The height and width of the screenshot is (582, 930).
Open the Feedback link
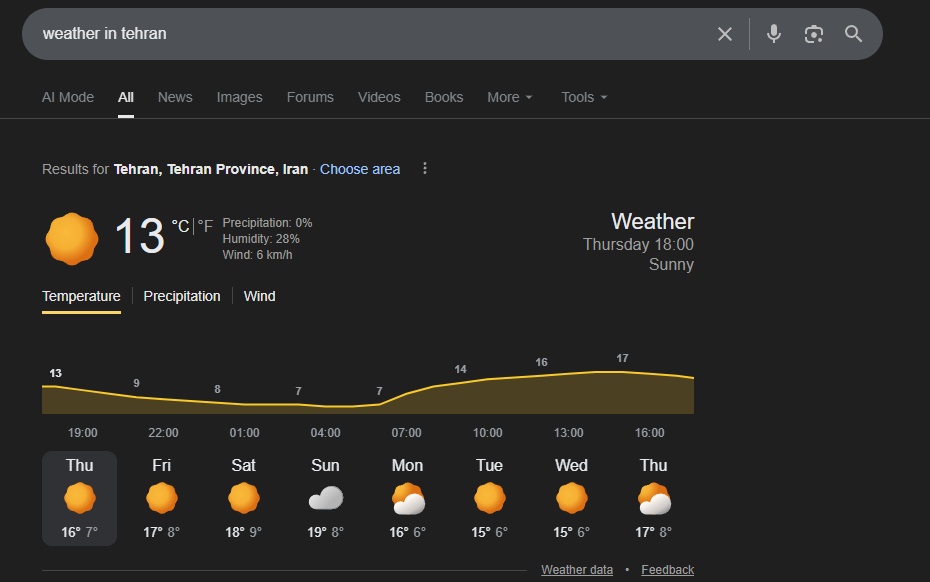(x=667, y=570)
